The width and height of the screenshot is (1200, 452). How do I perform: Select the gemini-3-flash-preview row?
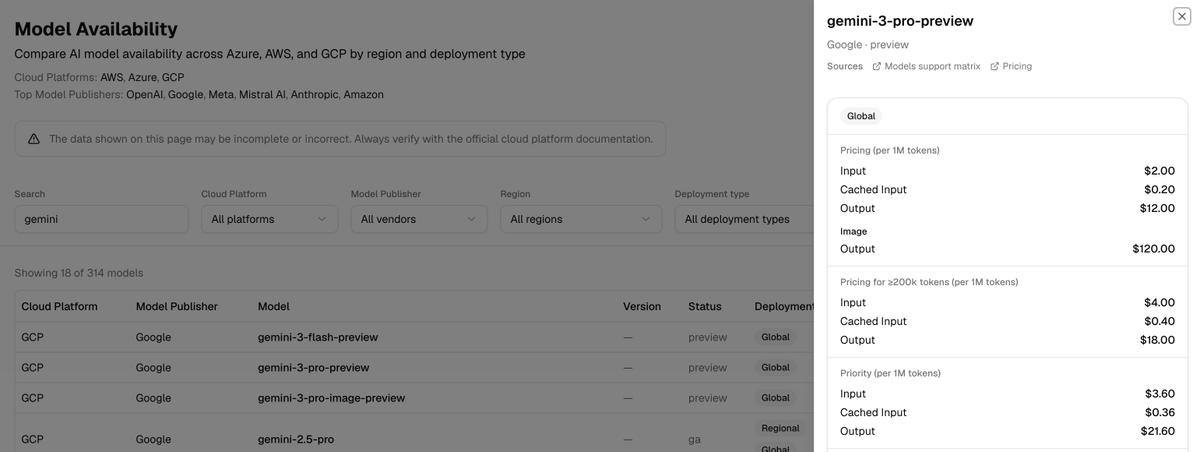coord(414,337)
